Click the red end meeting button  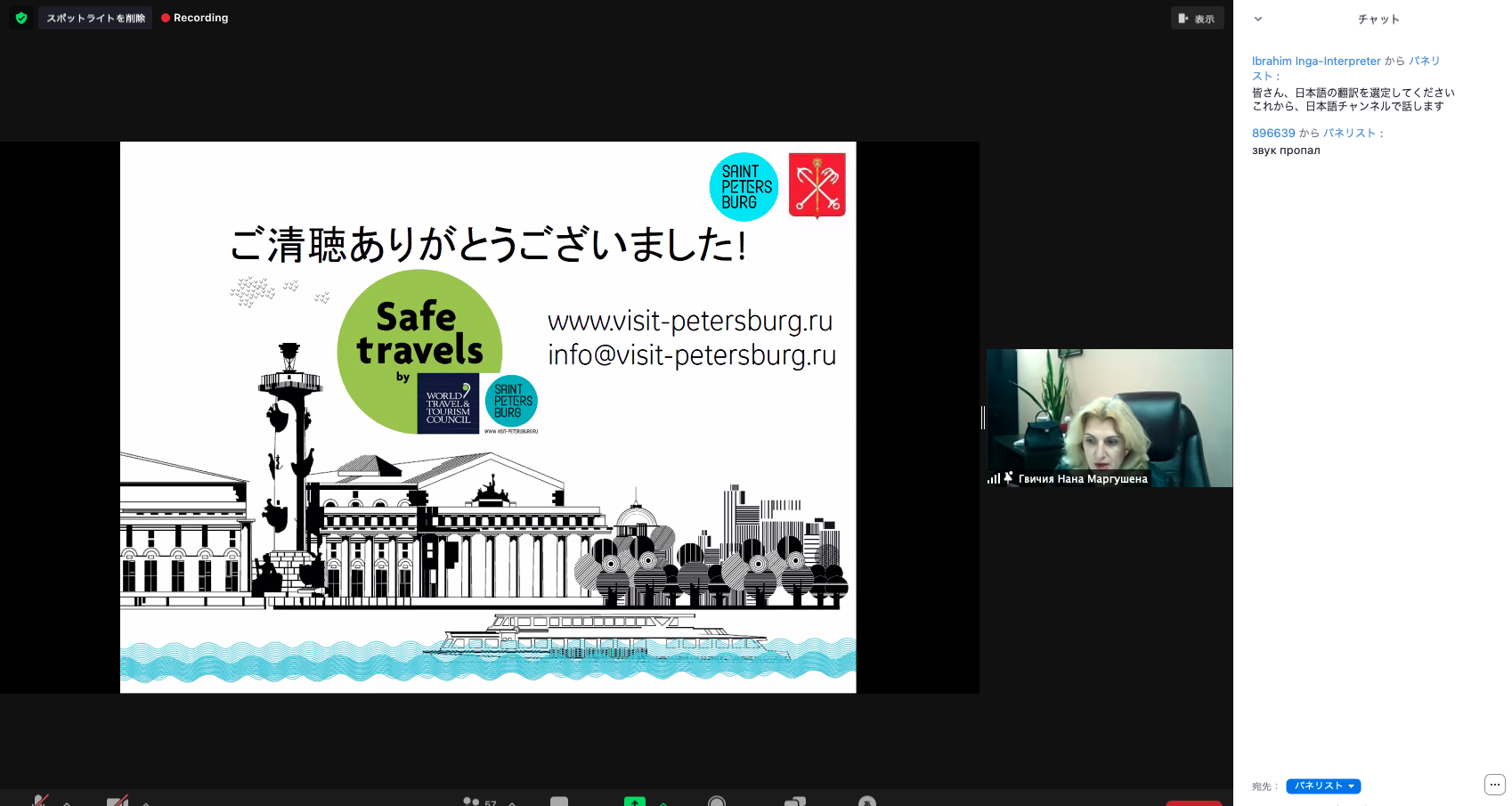tap(1194, 802)
